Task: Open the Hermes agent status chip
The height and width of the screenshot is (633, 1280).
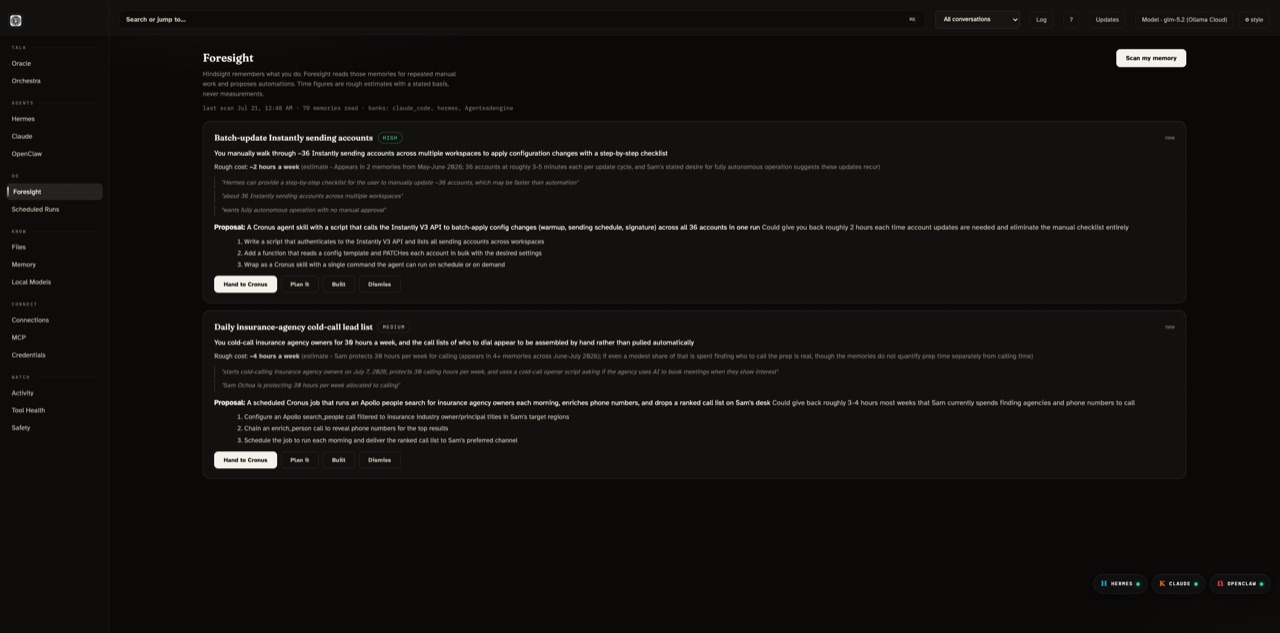Action: (x=1120, y=584)
